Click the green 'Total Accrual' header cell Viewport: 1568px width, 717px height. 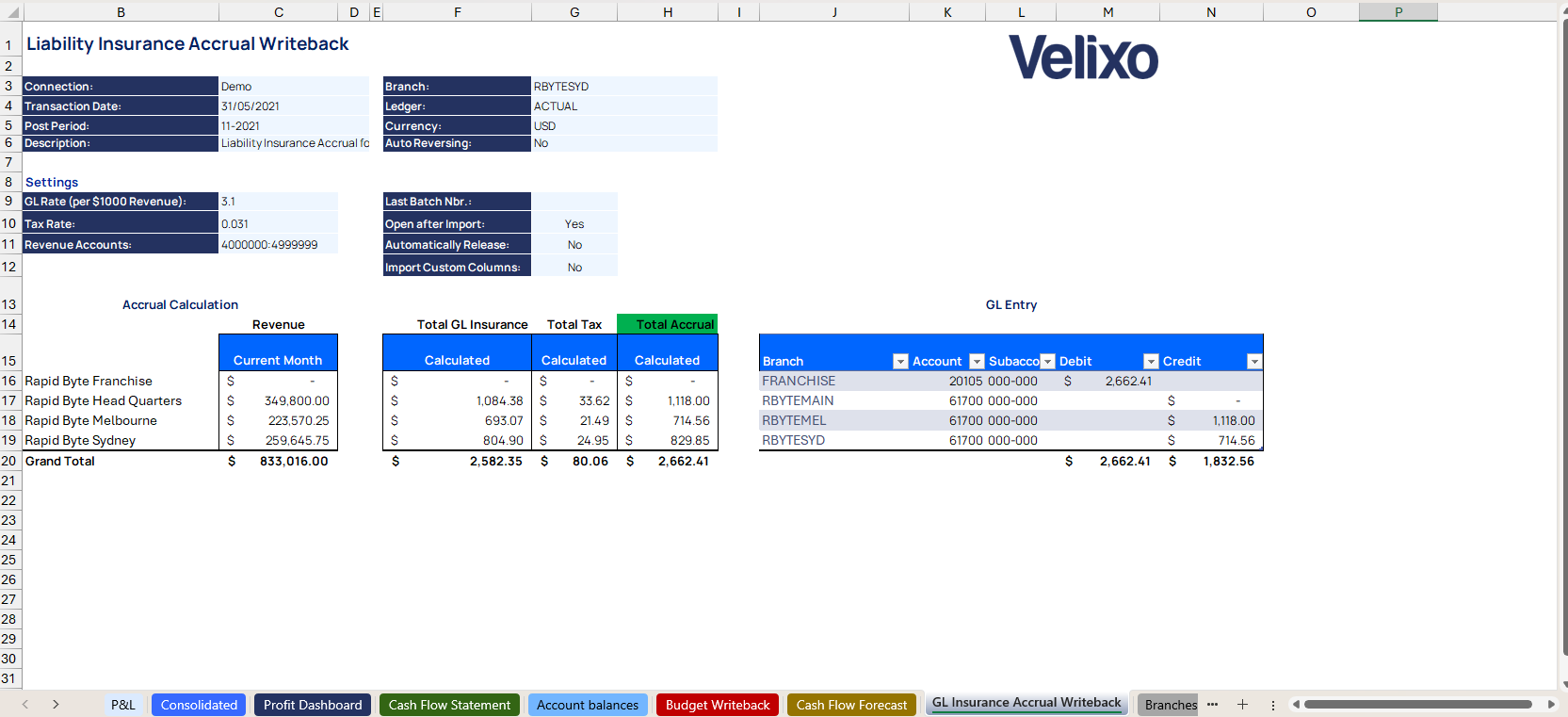[x=667, y=324]
